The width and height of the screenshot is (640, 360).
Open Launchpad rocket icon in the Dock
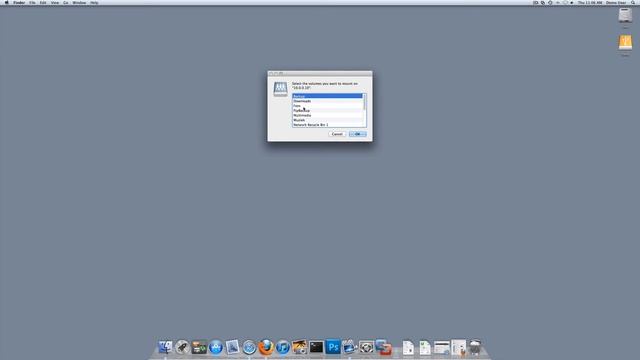pos(182,347)
